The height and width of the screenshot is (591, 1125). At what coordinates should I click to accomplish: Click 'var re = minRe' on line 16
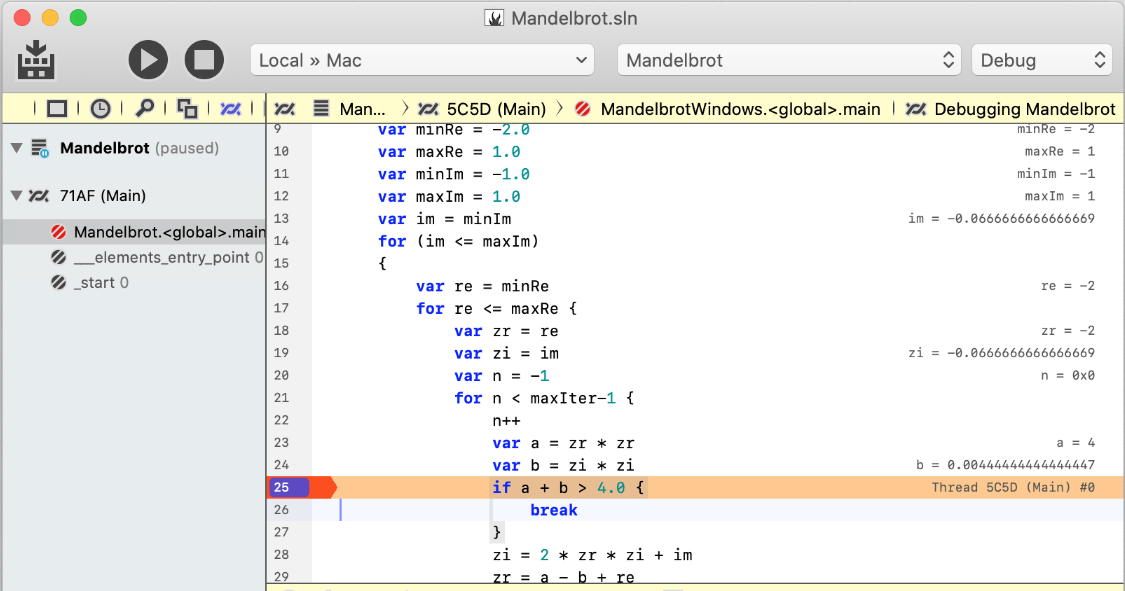click(x=482, y=286)
